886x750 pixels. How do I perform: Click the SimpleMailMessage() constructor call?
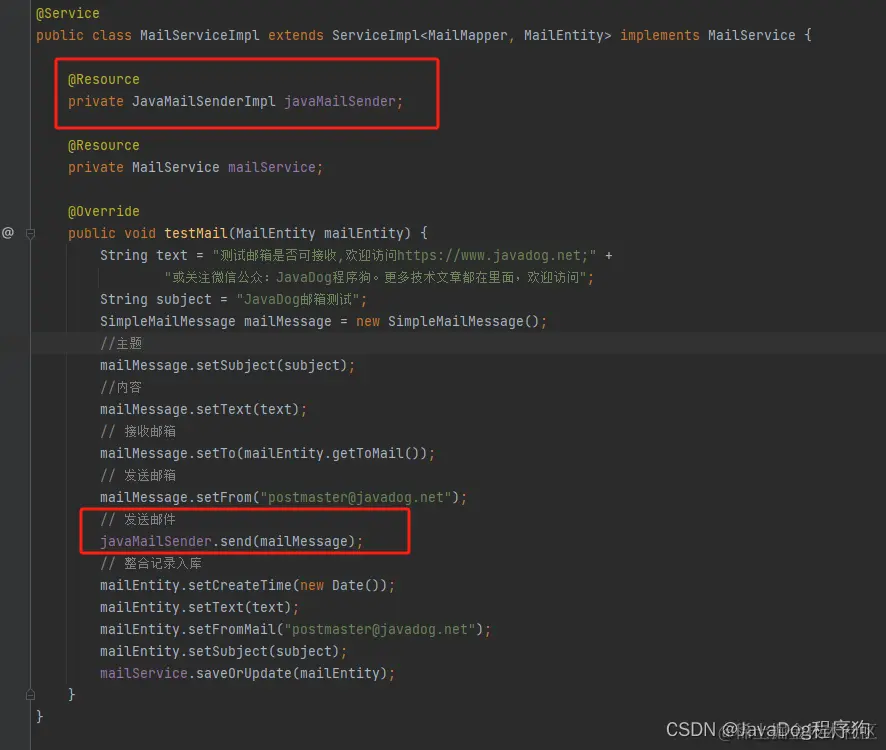click(x=463, y=322)
